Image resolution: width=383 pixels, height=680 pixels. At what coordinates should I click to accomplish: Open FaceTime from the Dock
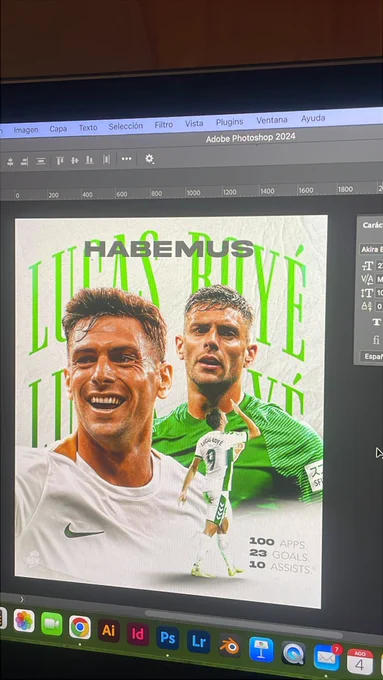(52, 624)
